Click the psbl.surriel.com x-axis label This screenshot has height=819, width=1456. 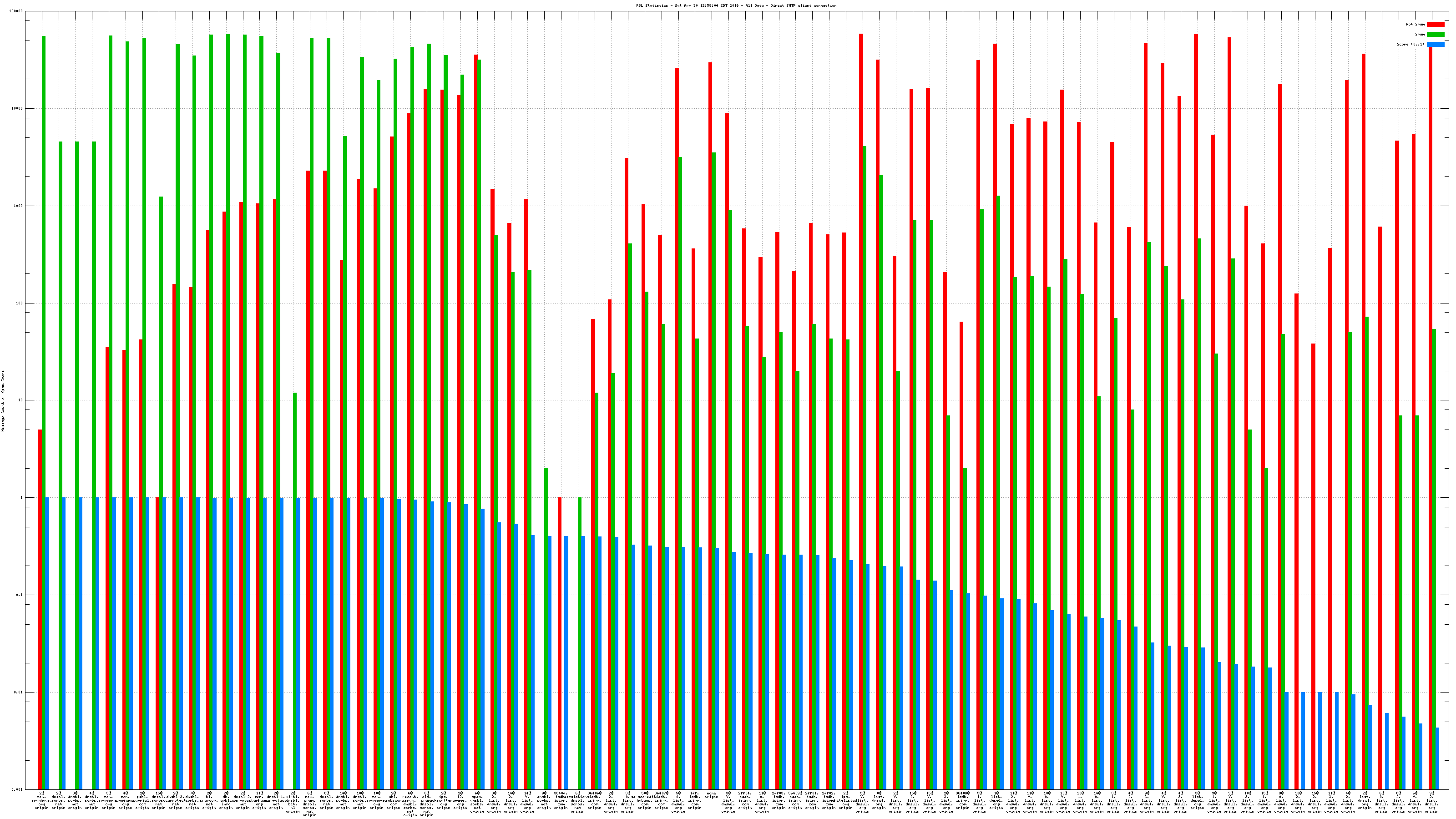(x=142, y=800)
